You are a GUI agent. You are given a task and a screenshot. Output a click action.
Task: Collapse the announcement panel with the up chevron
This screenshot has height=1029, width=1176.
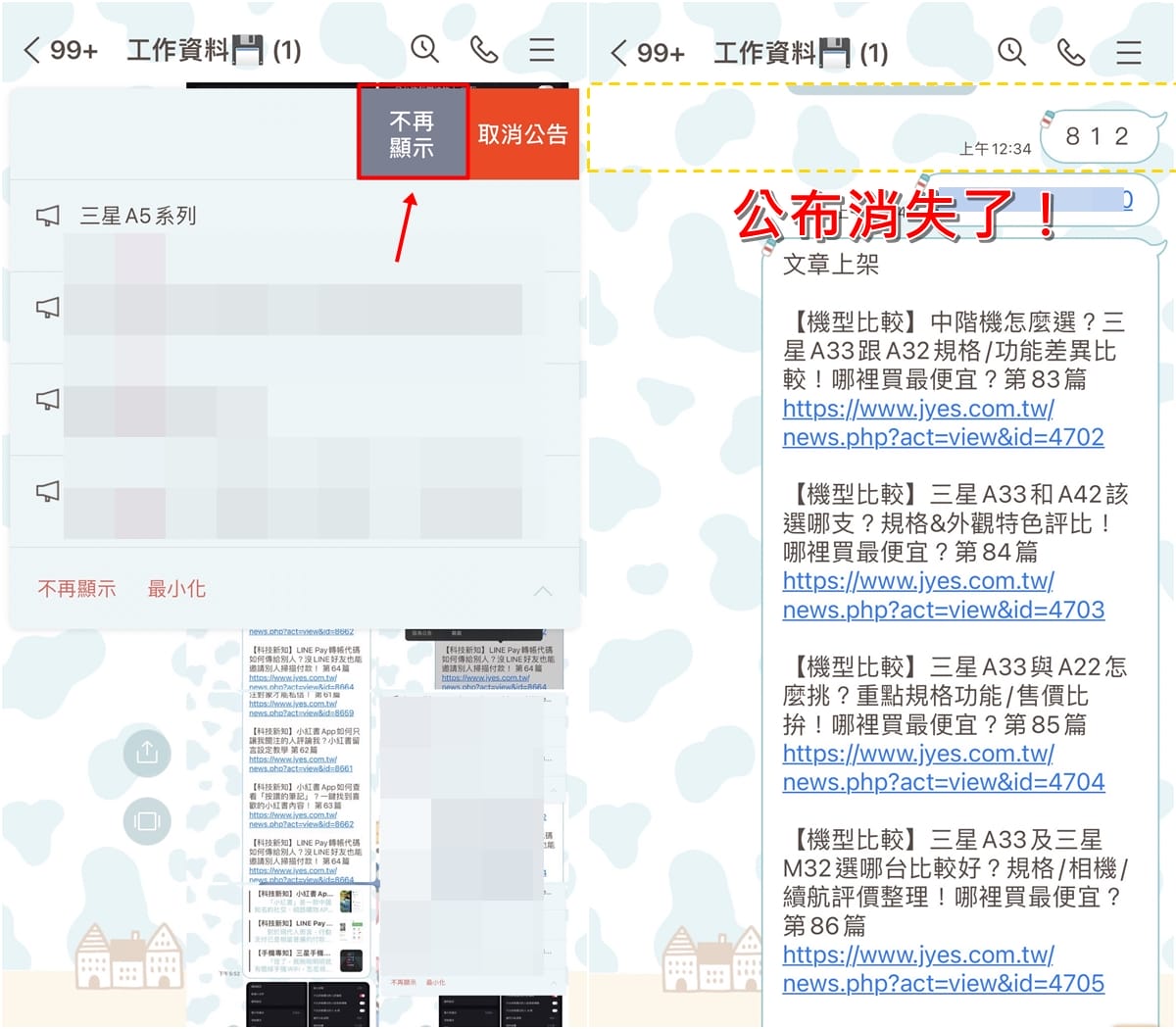(x=543, y=590)
